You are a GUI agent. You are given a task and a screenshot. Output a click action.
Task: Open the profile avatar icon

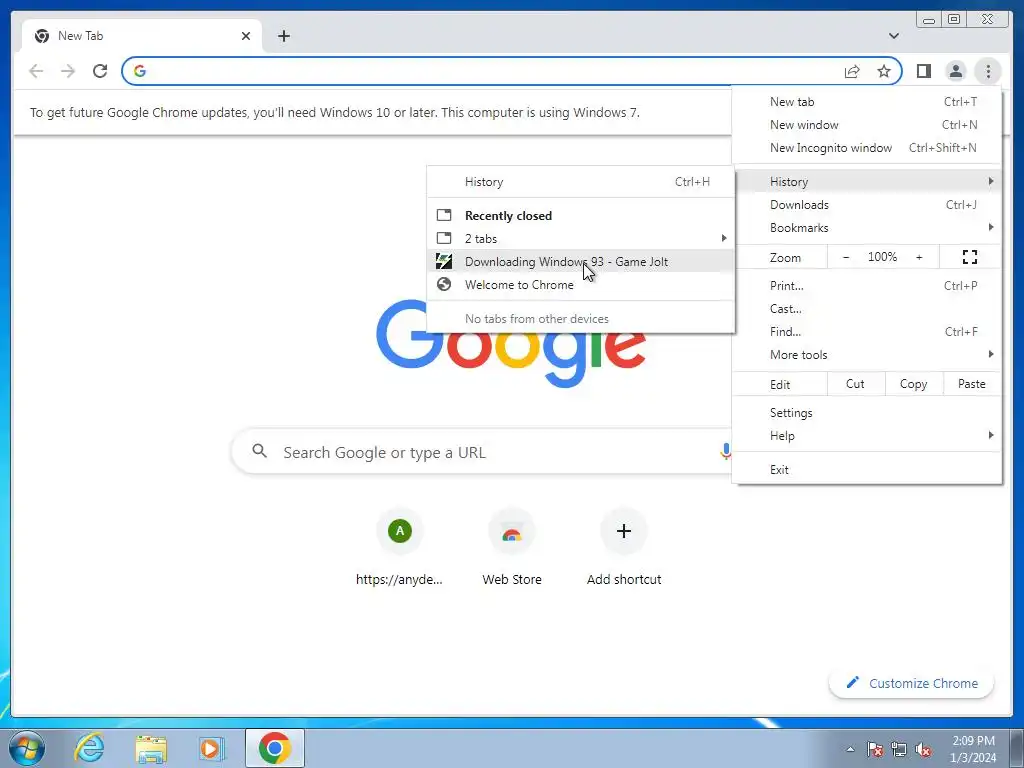955,71
